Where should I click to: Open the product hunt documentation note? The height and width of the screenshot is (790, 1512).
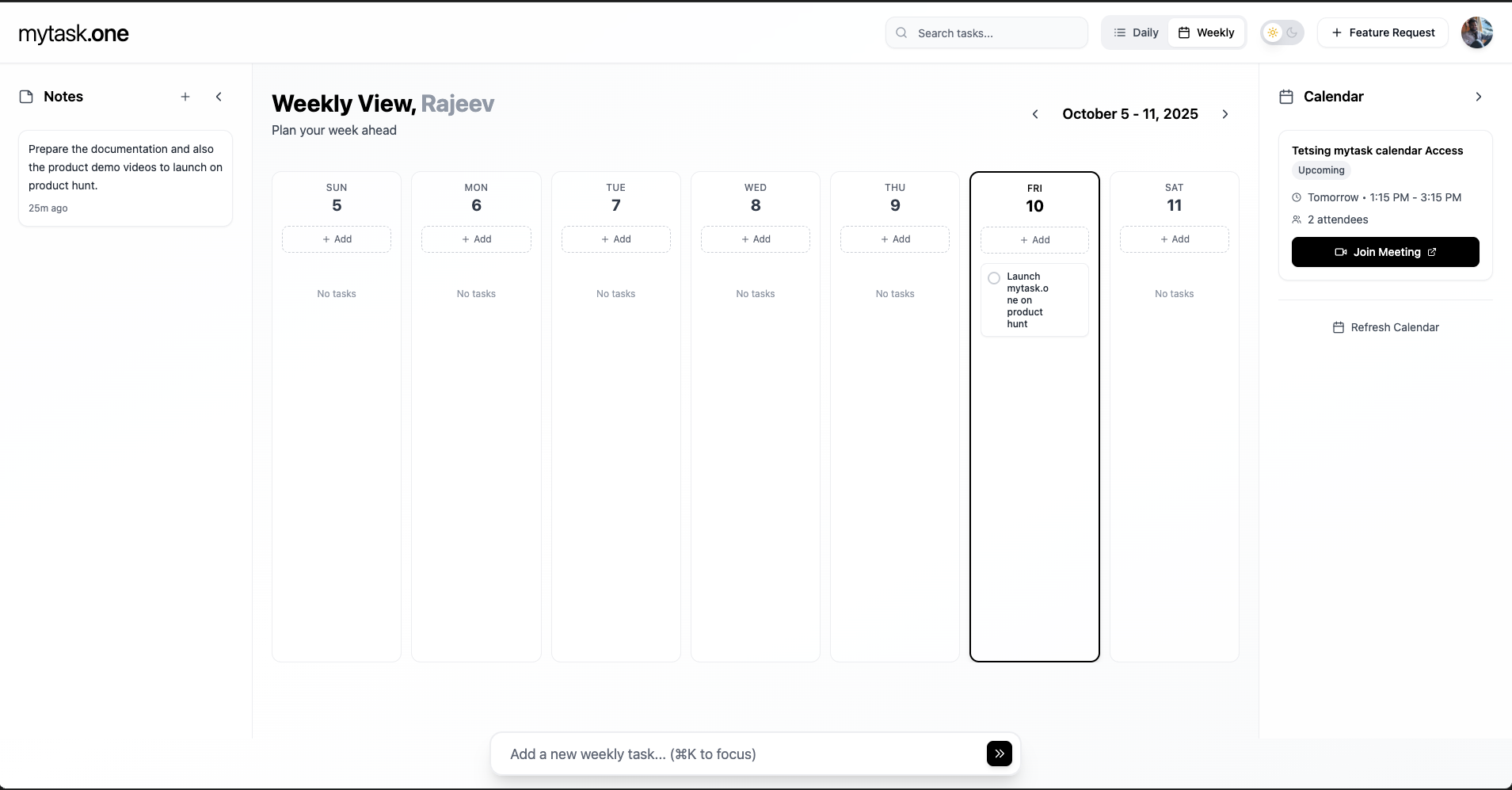pyautogui.click(x=125, y=178)
